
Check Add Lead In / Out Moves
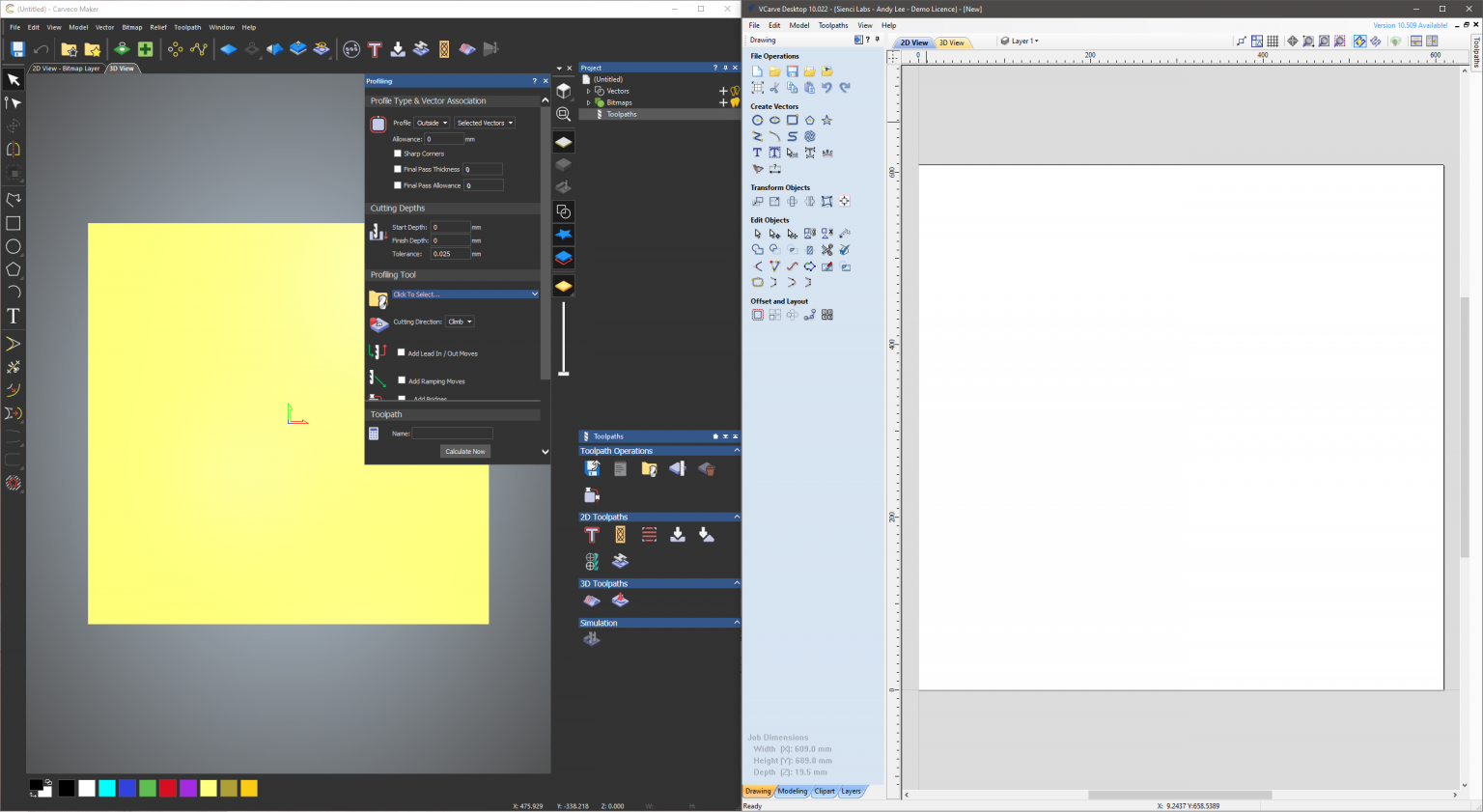[403, 352]
